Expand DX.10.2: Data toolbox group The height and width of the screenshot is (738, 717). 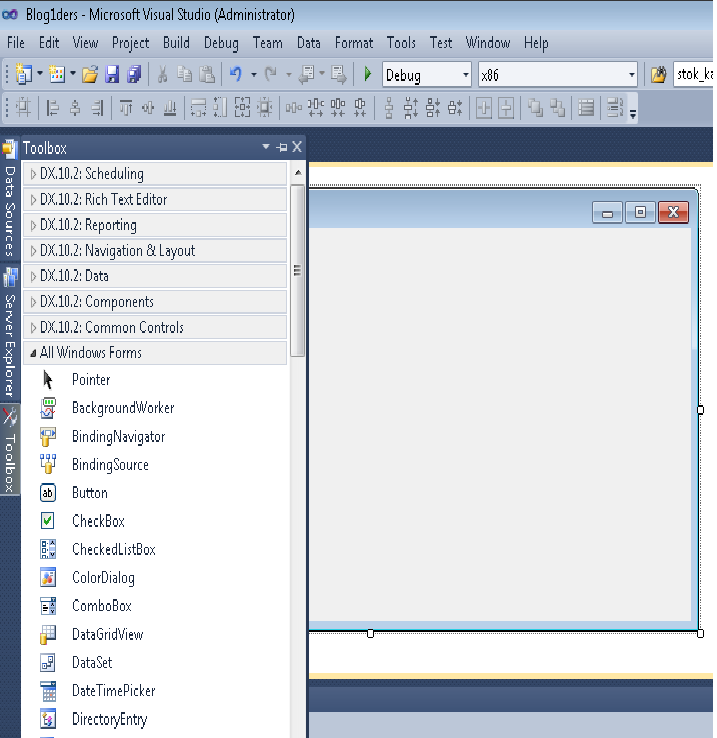(155, 276)
